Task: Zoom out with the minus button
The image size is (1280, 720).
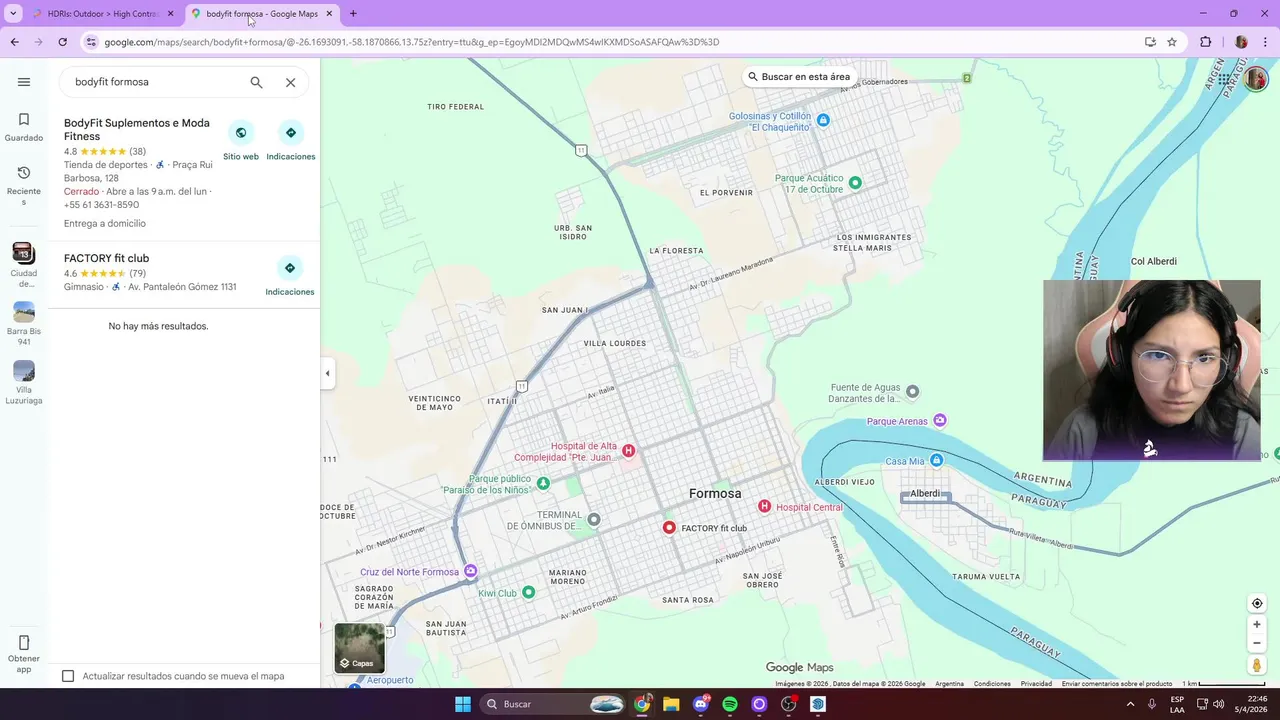Action: 1257,643
